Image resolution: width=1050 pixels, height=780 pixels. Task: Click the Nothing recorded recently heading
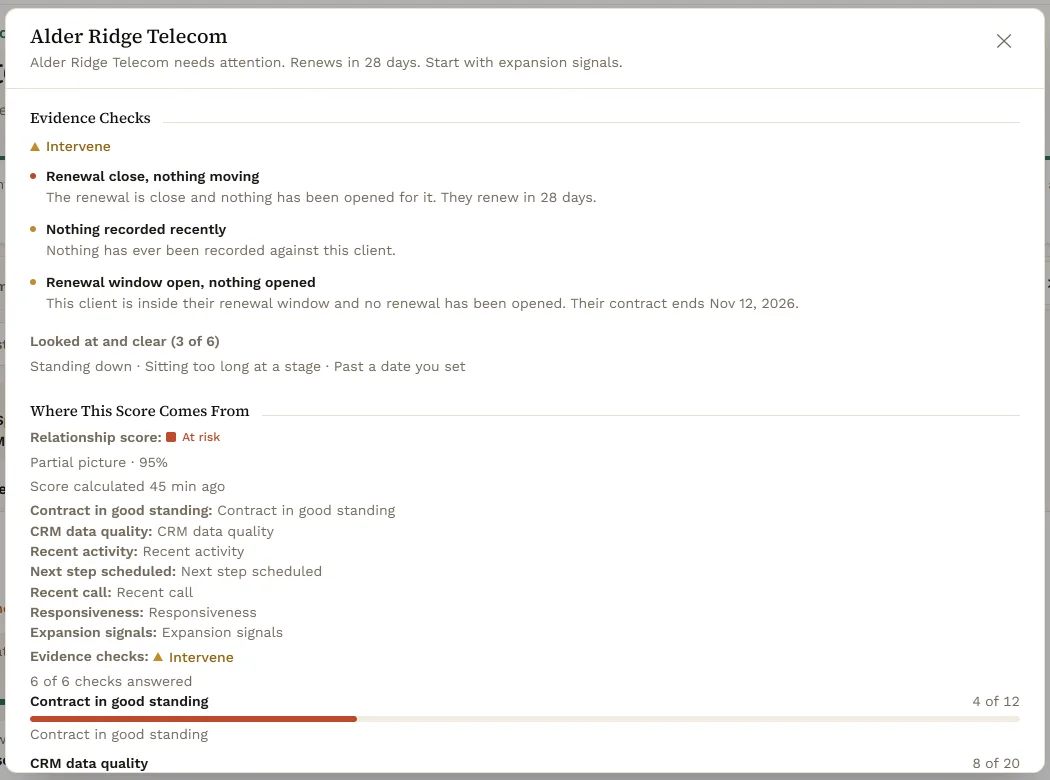136,230
